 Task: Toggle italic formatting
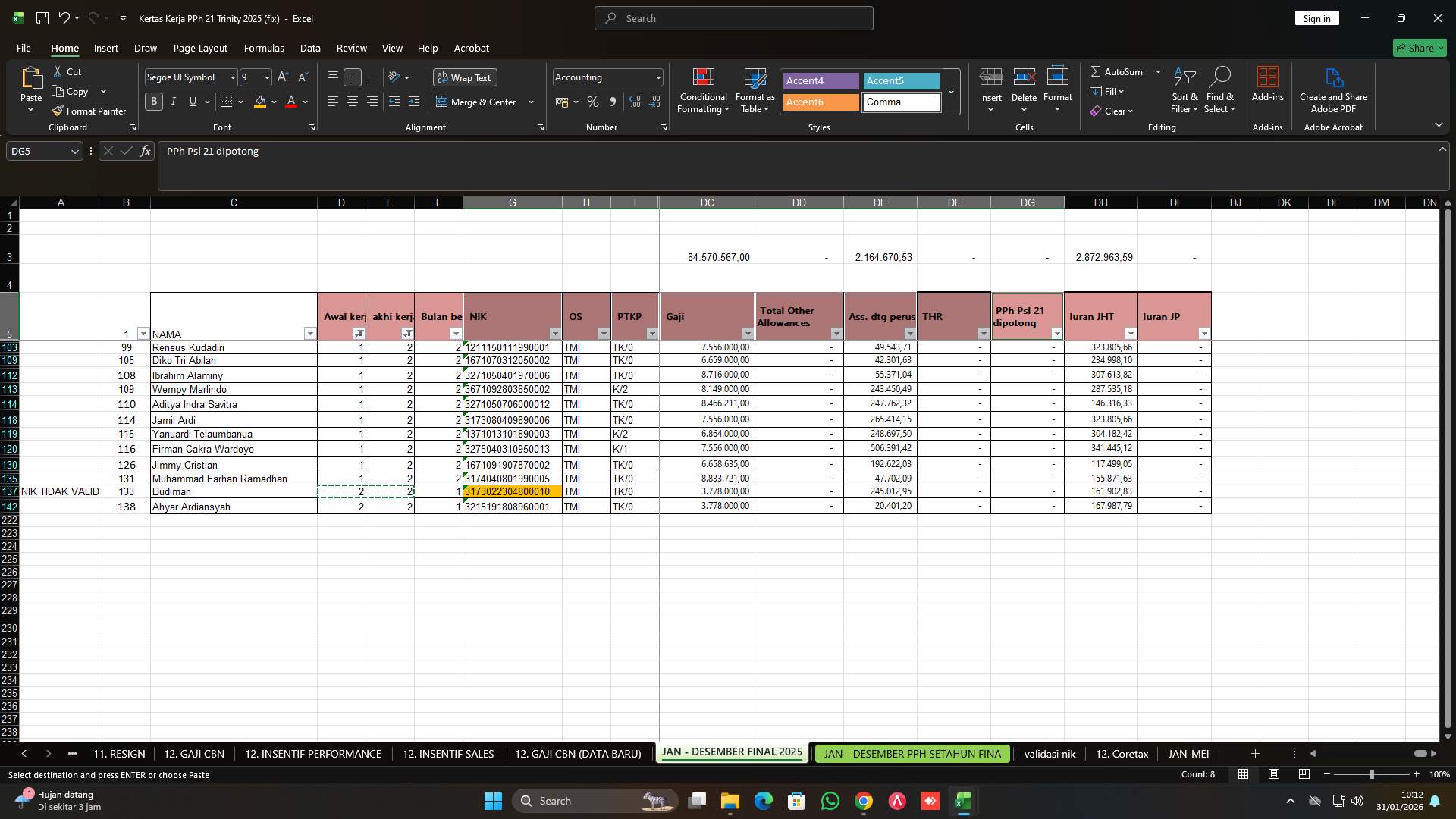pyautogui.click(x=173, y=101)
